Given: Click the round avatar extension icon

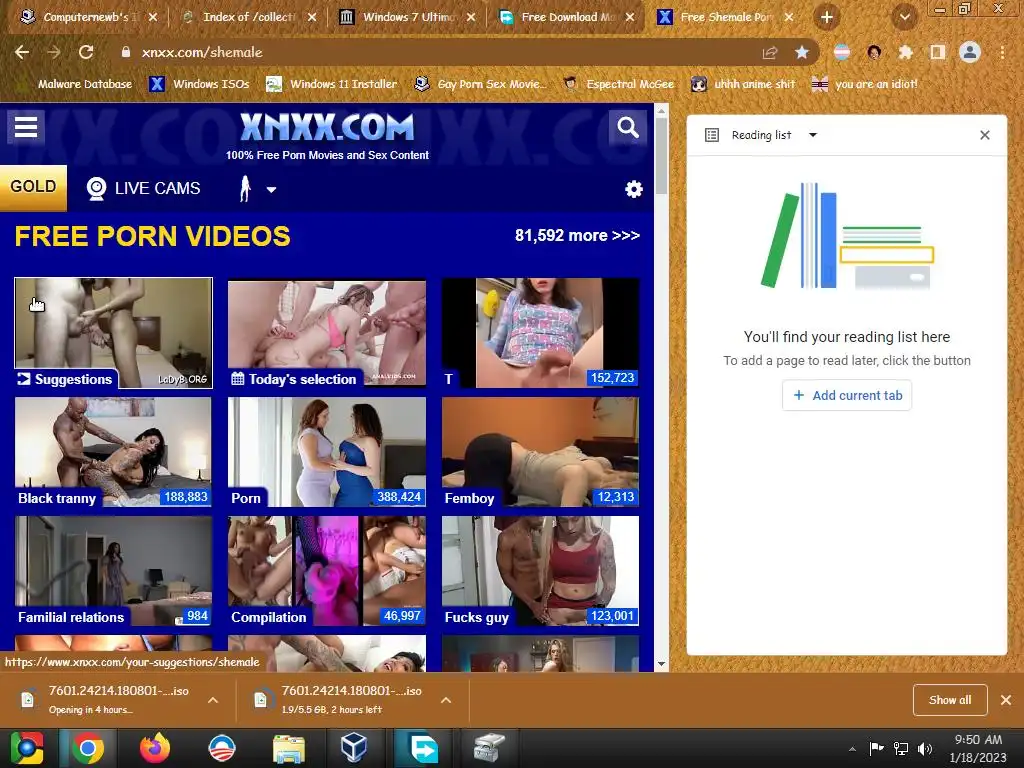Looking at the screenshot, I should tap(874, 52).
